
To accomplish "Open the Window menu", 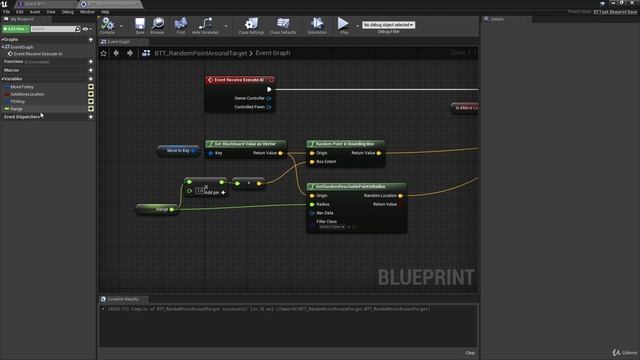I will pos(87,12).
